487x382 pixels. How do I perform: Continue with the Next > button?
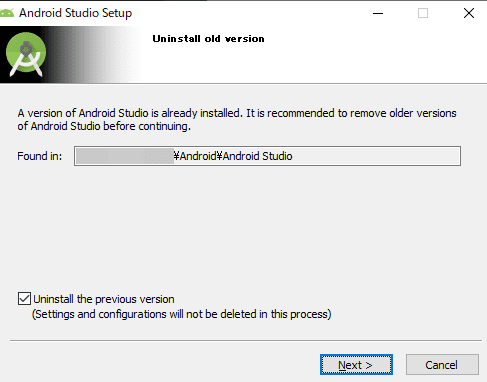pyautogui.click(x=356, y=365)
